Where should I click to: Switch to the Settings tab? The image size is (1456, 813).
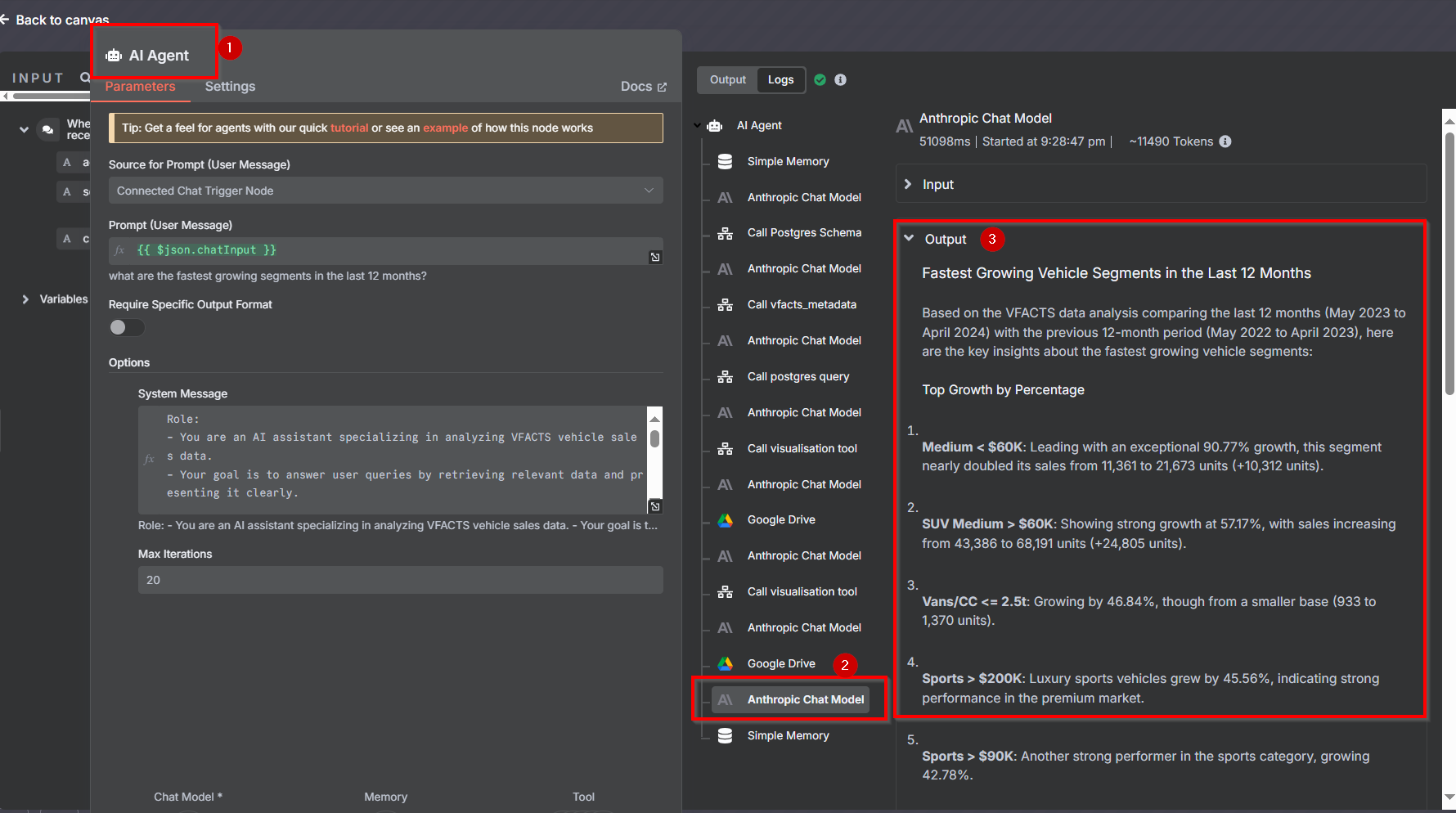(x=230, y=87)
